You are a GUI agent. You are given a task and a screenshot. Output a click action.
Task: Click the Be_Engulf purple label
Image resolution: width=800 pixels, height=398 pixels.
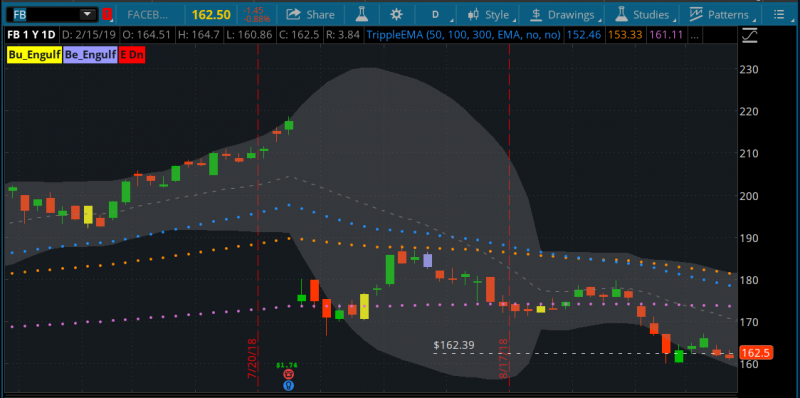[90, 54]
